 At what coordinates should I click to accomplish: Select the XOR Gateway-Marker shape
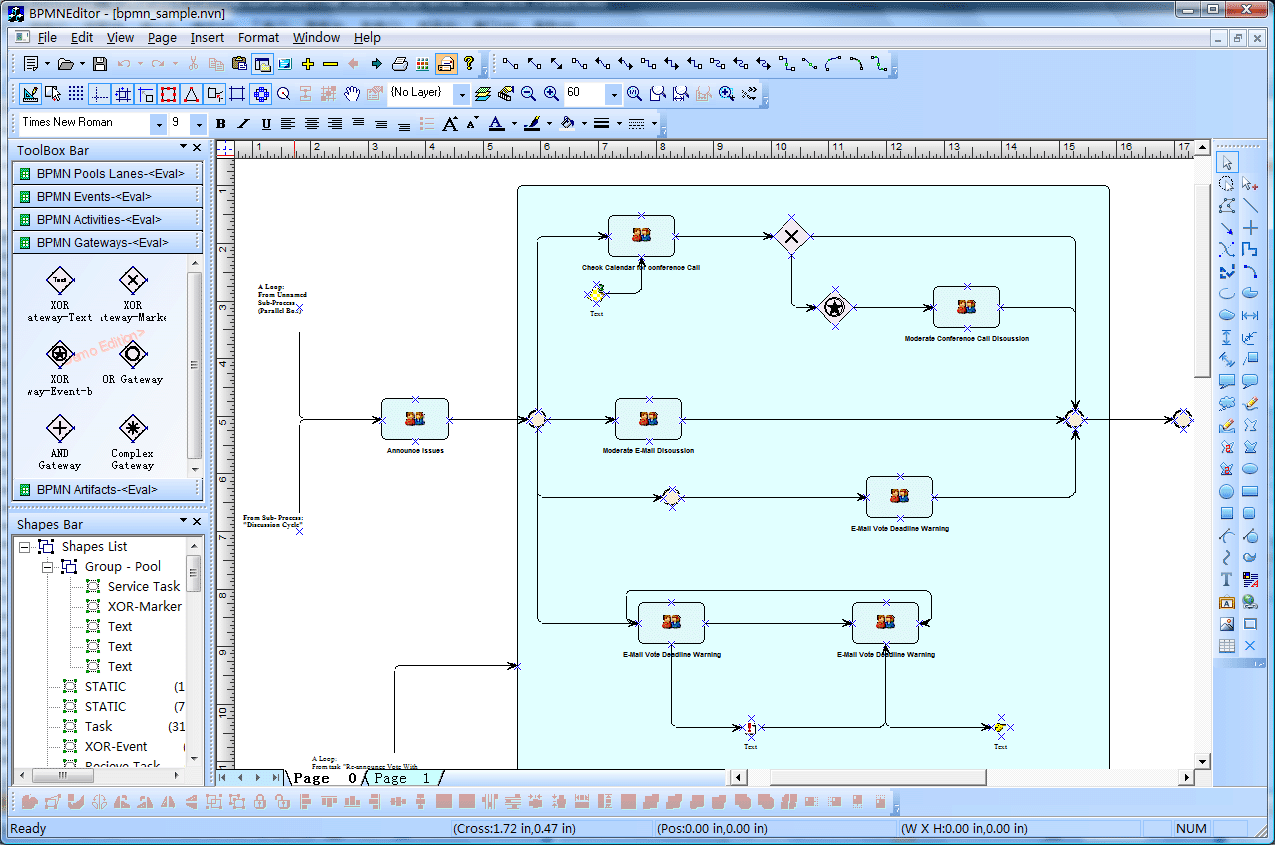tap(132, 294)
